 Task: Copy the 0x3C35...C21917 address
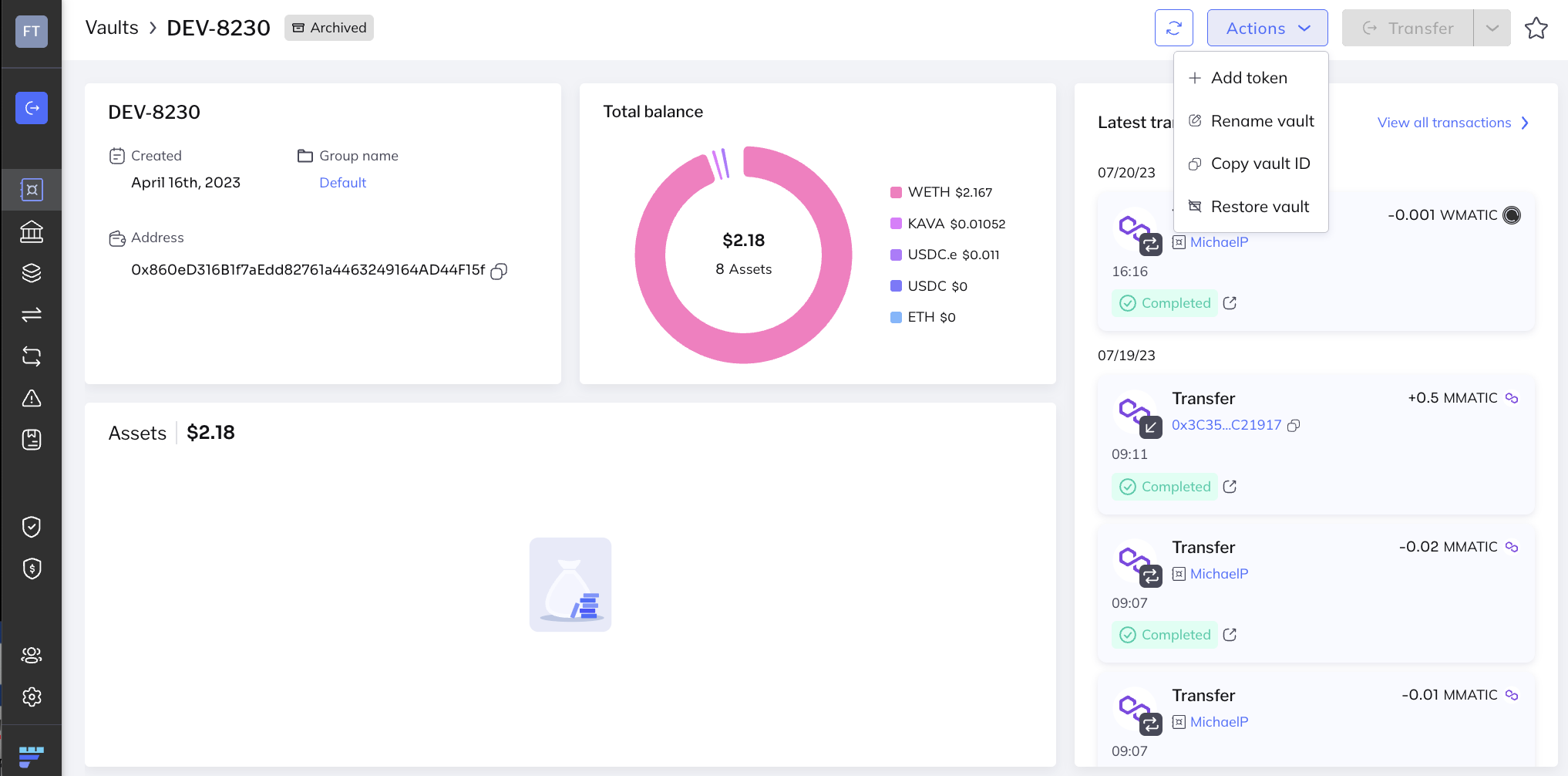click(x=1294, y=426)
